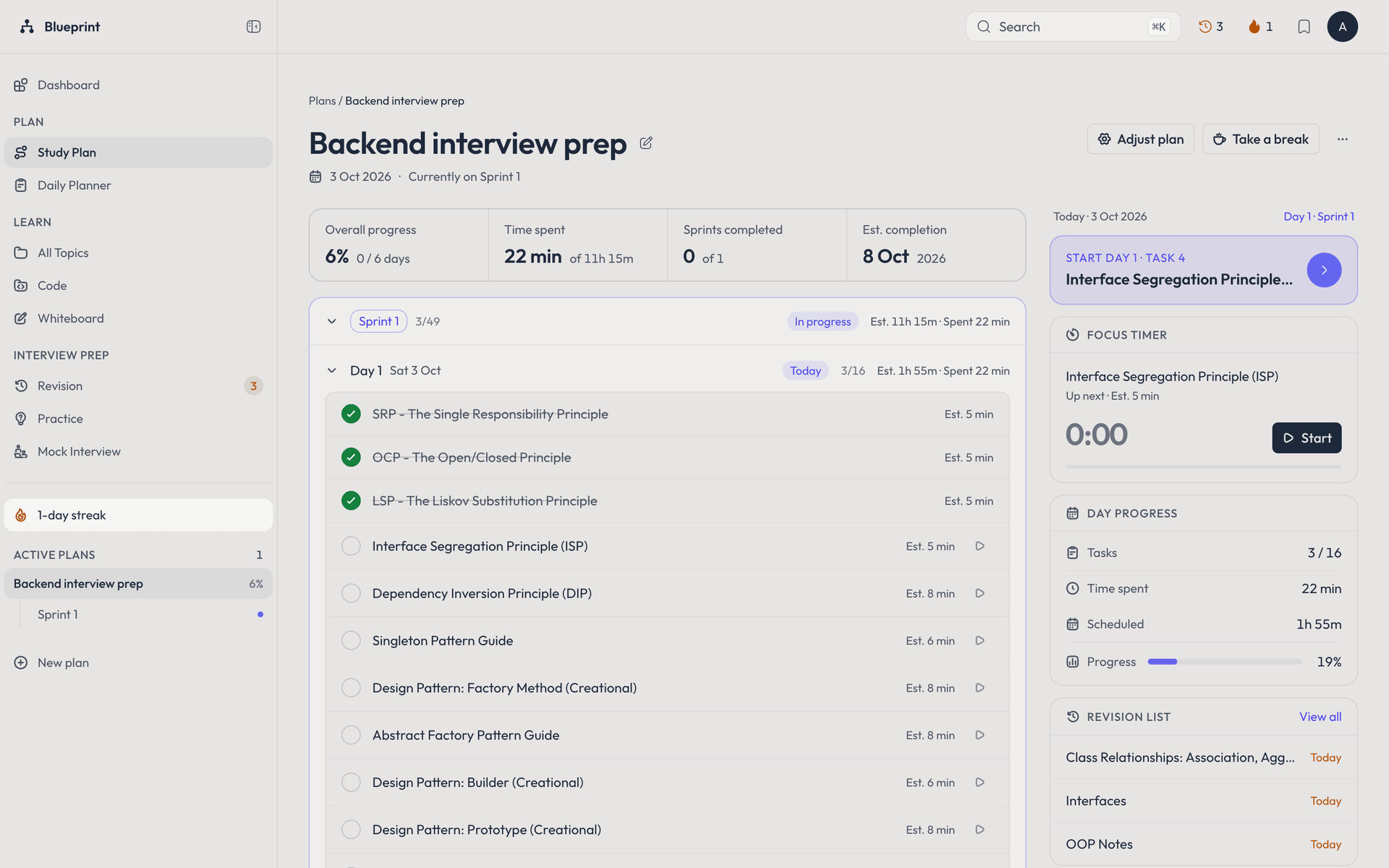The width and height of the screenshot is (1389, 868).
Task: Go to next task arrow button
Action: pyautogui.click(x=1324, y=270)
